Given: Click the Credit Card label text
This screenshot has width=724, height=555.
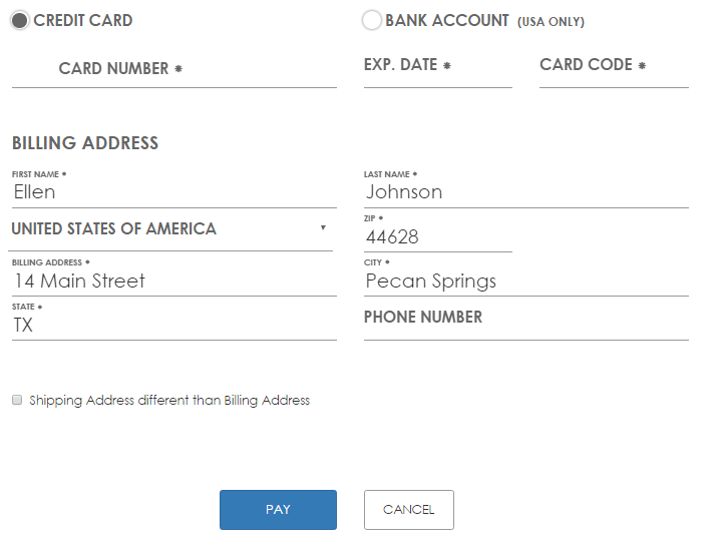Looking at the screenshot, I should [x=83, y=20].
